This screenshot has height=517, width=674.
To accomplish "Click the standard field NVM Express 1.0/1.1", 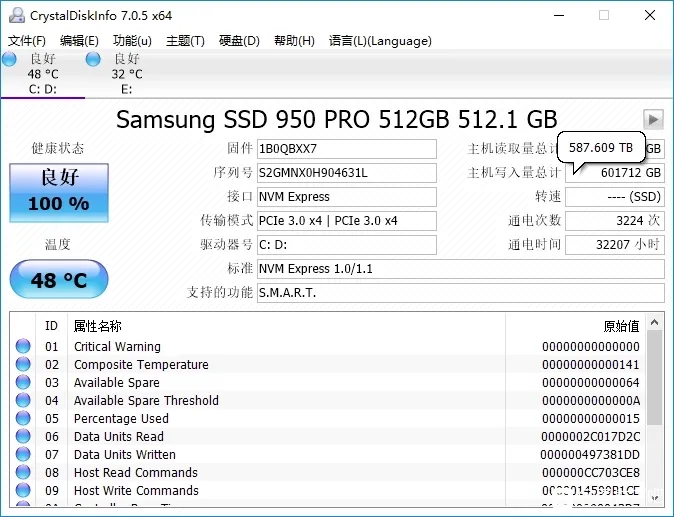I will (x=461, y=269).
